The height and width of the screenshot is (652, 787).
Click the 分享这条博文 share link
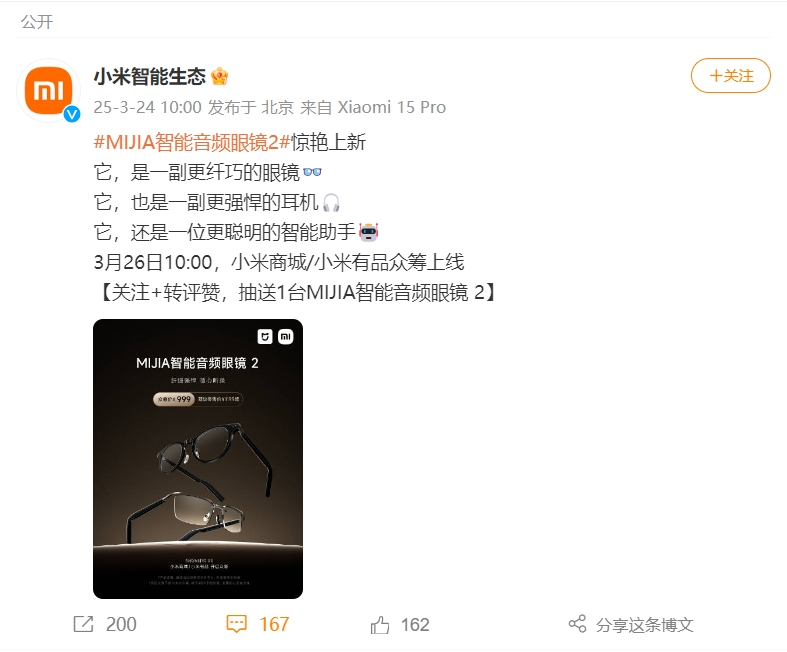[644, 625]
